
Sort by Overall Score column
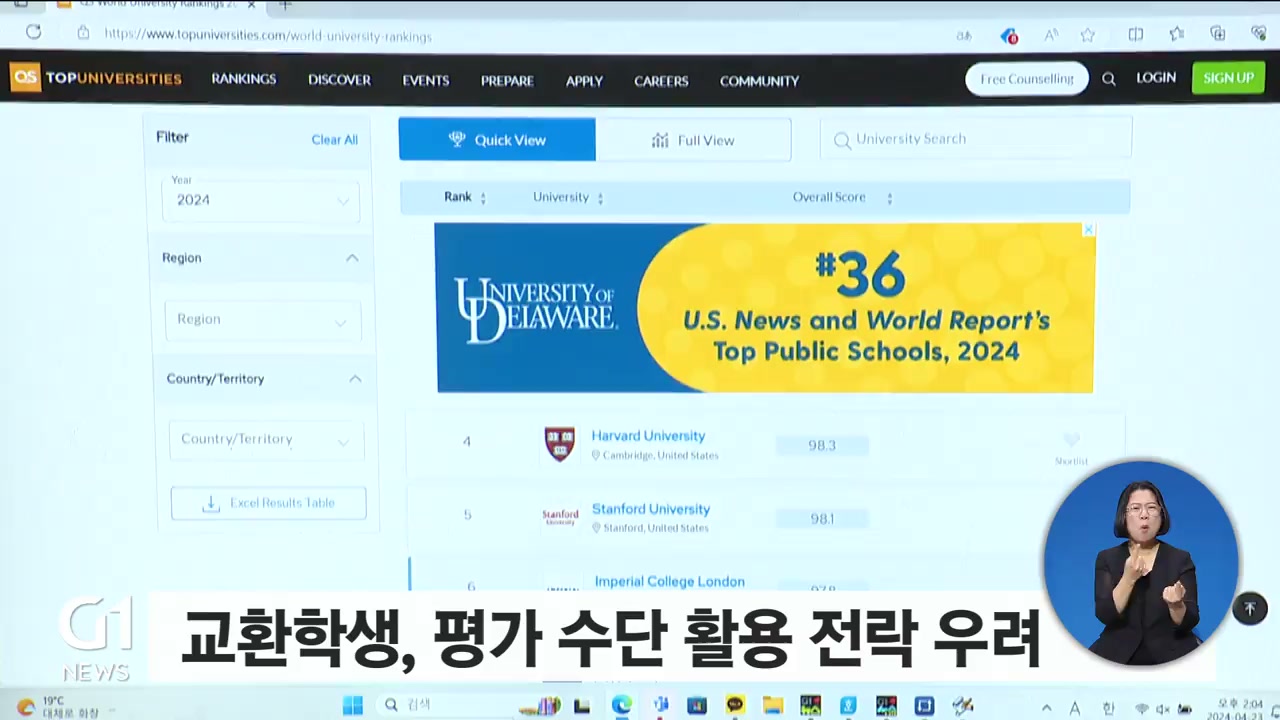click(x=888, y=198)
